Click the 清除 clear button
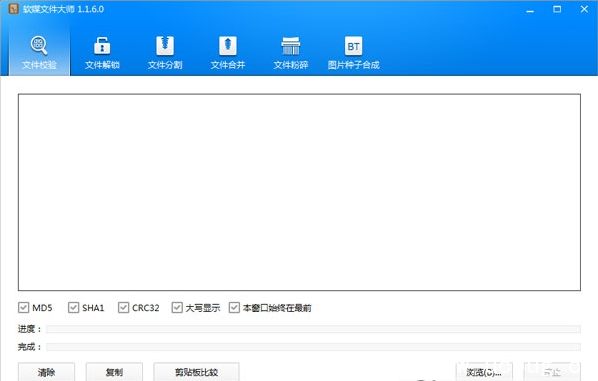 pyautogui.click(x=46, y=372)
